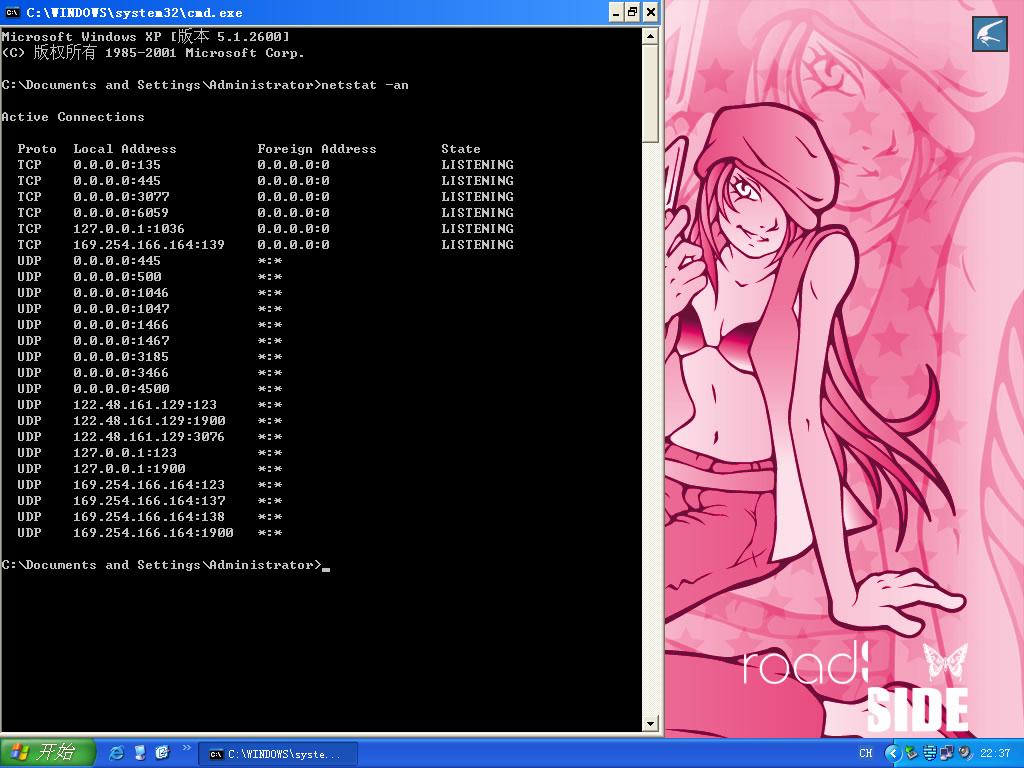
Task: Click UDP address 169.254.166.164:1900
Action: (153, 533)
